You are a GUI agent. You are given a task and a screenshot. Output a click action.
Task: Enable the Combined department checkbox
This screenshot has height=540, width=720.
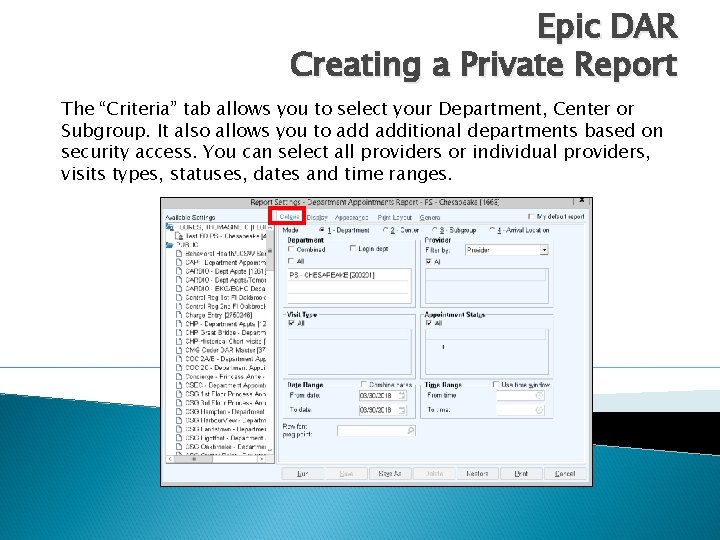point(291,249)
